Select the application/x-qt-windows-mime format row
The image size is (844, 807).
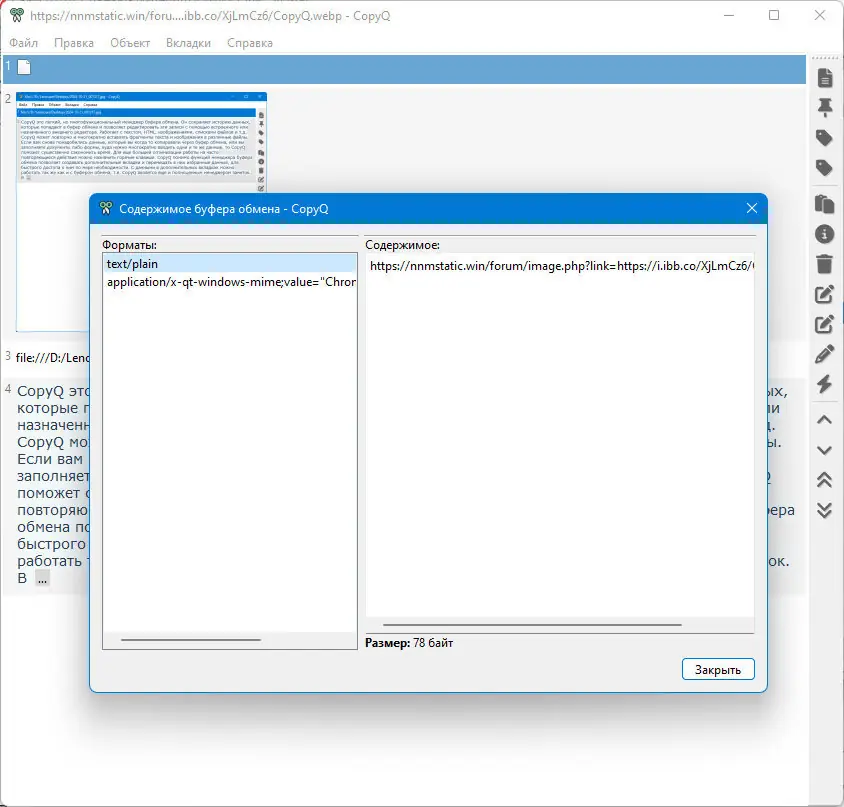point(230,282)
